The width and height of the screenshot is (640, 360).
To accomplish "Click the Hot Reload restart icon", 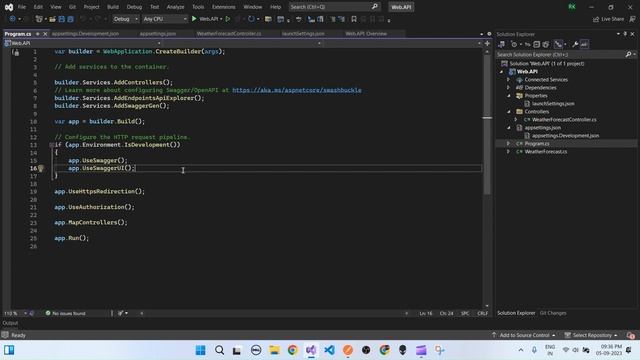I will (251, 19).
